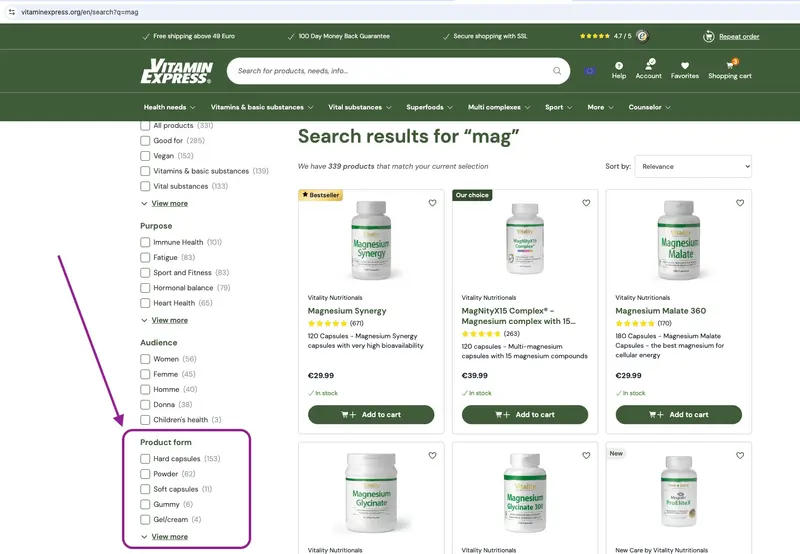Check the Gel/cream filter
800x554 pixels.
pos(145,520)
